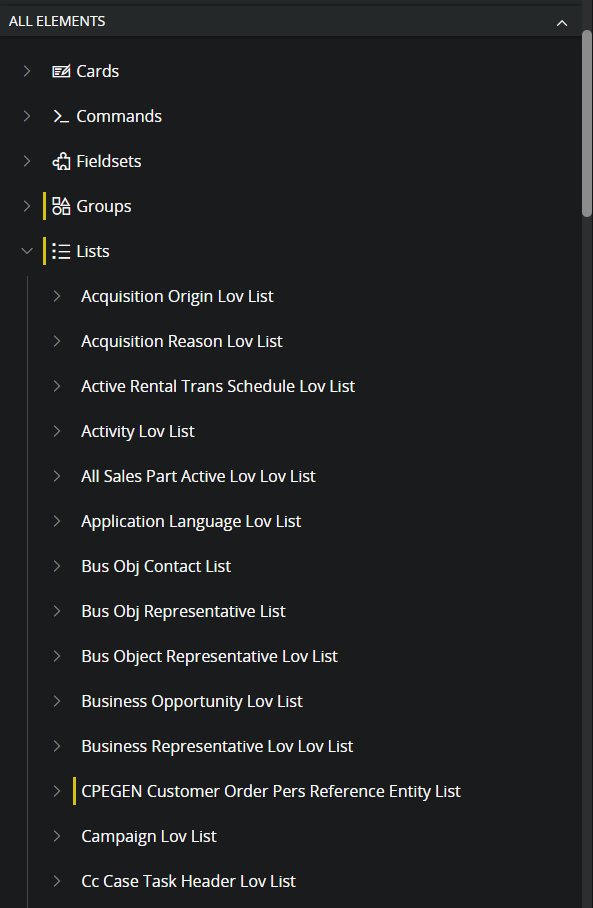
Task: Click the Cards icon
Action: coord(61,71)
